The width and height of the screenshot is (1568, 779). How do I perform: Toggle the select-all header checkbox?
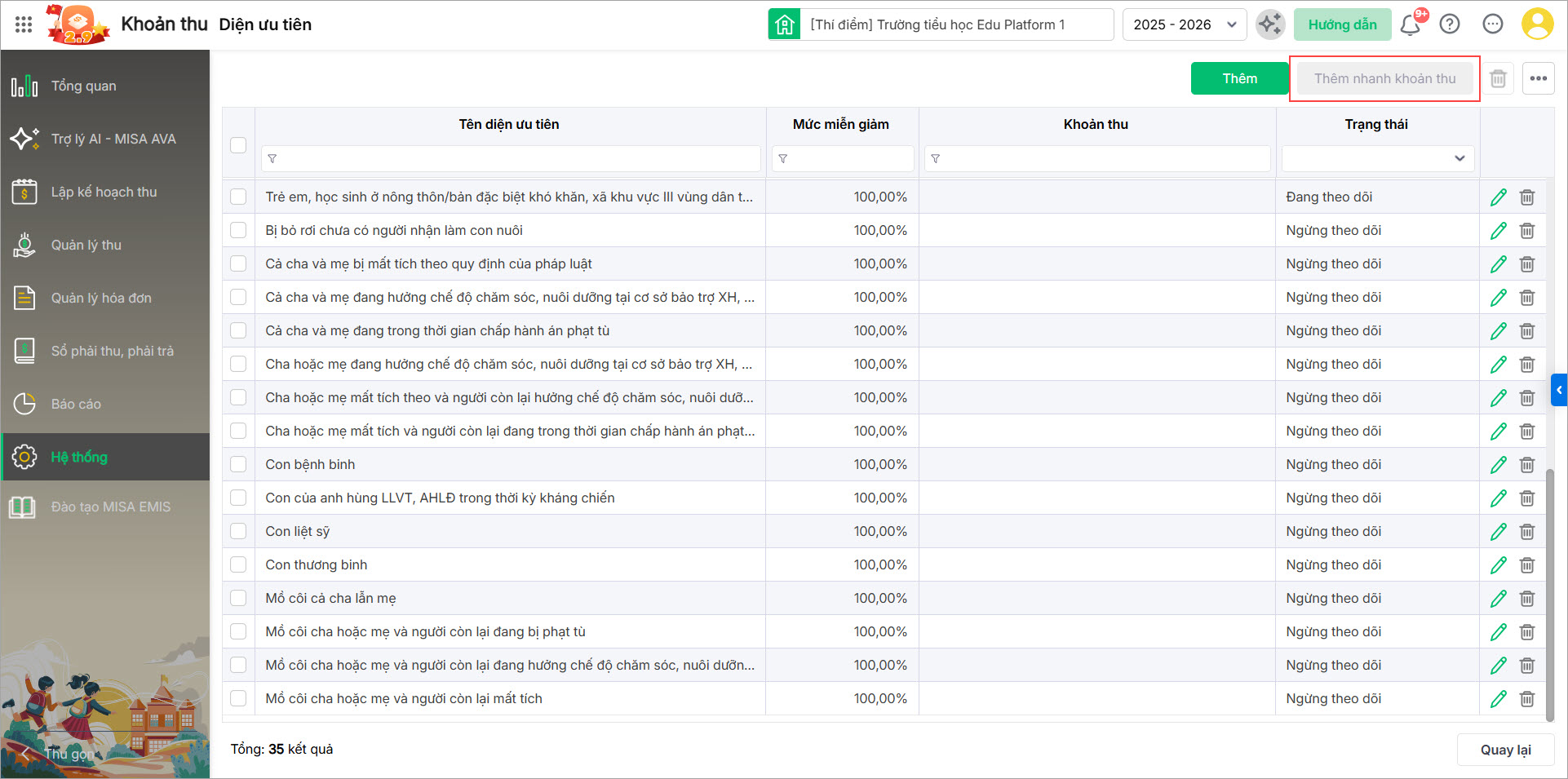[238, 145]
